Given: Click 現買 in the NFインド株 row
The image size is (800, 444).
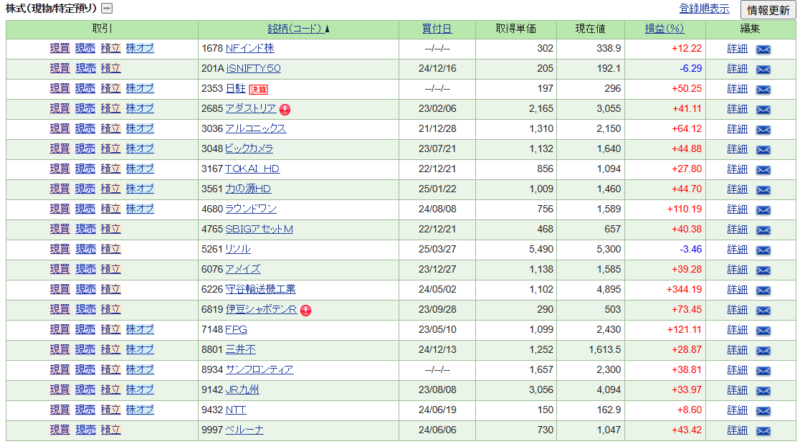Looking at the screenshot, I should tap(60, 48).
